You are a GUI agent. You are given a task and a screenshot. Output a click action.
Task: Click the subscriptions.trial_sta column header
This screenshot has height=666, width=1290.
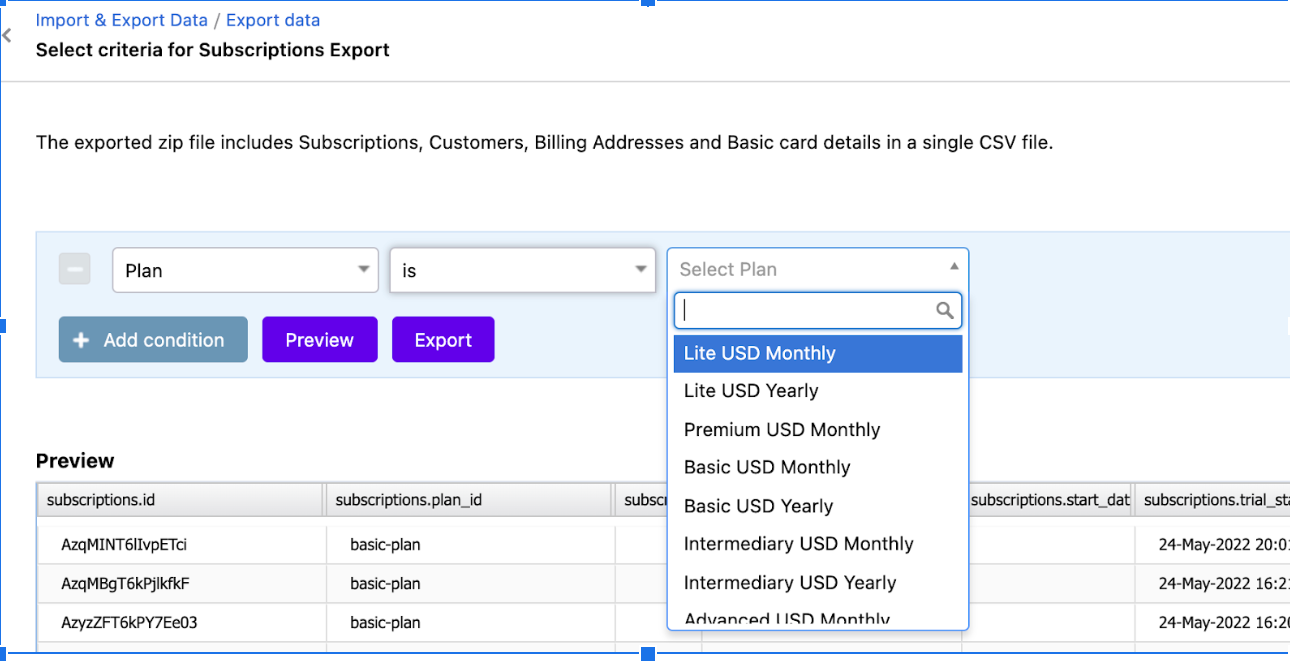point(1212,499)
